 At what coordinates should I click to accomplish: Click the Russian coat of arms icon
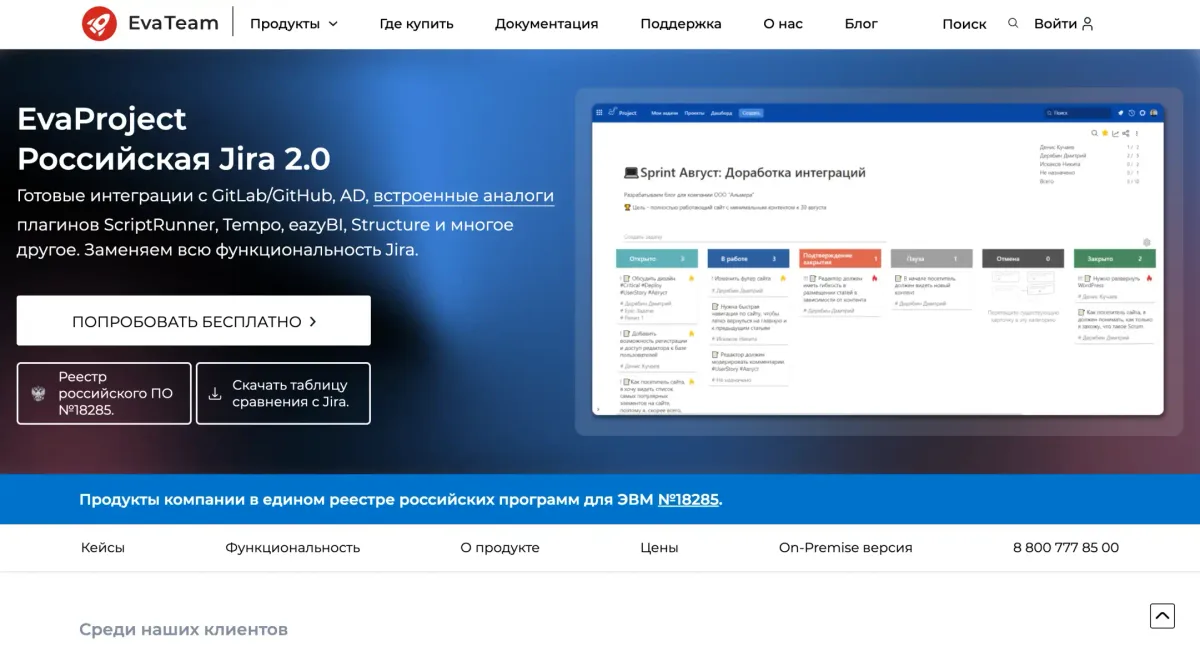(39, 394)
